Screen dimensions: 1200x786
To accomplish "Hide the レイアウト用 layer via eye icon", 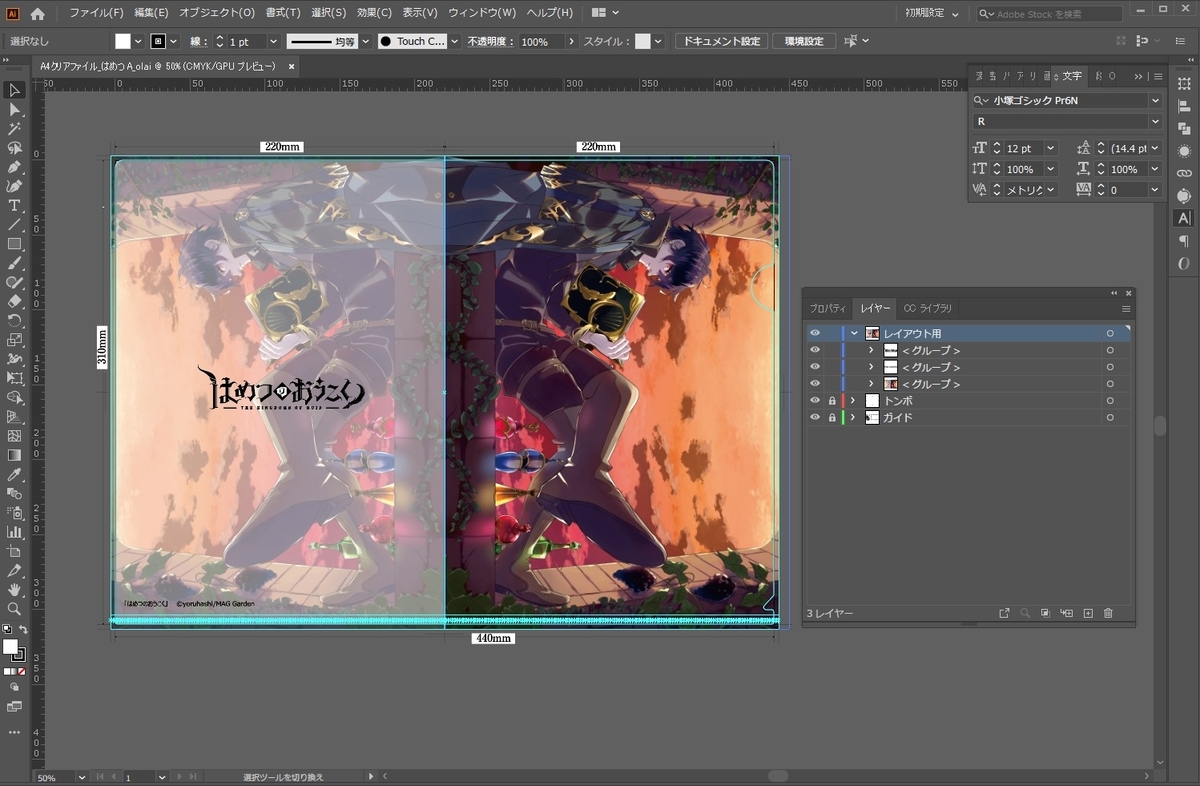I will (x=815, y=333).
